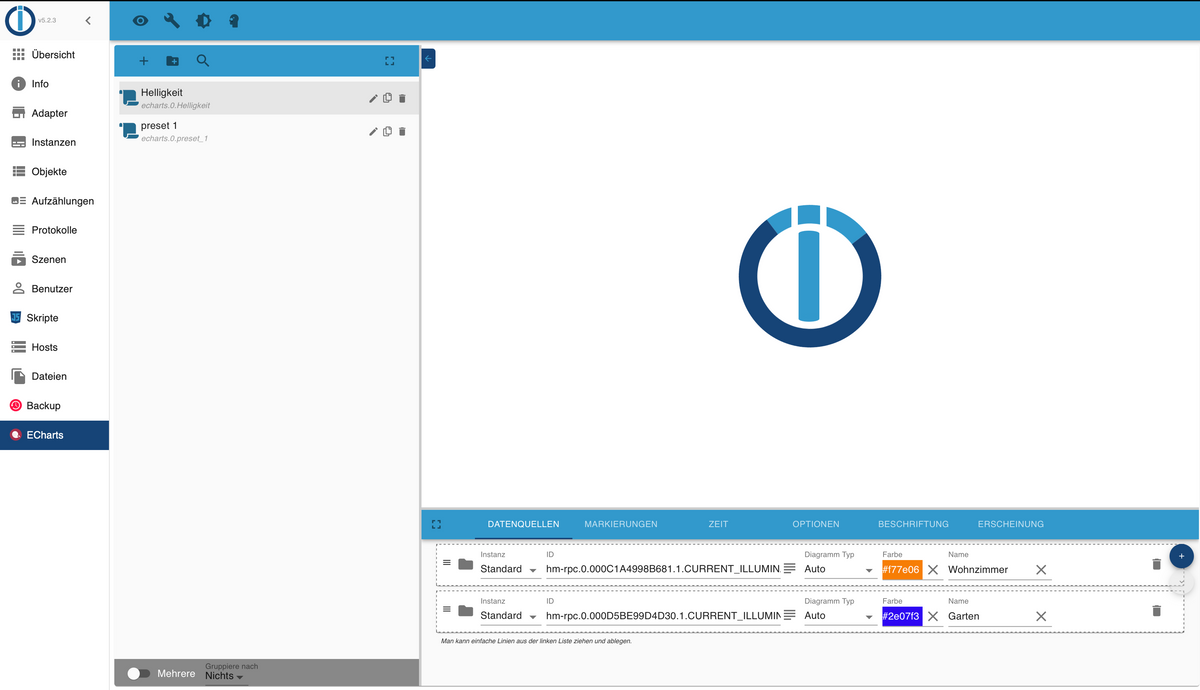
Task: Go to Adapter in the sidebar
Action: (55, 113)
